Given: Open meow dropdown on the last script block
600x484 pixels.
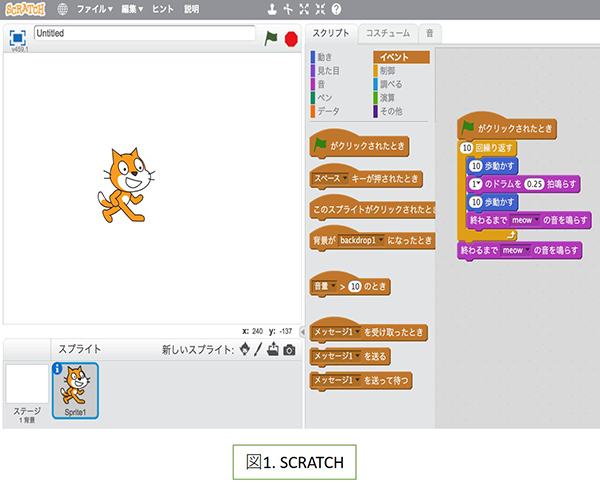Looking at the screenshot, I should (516, 250).
